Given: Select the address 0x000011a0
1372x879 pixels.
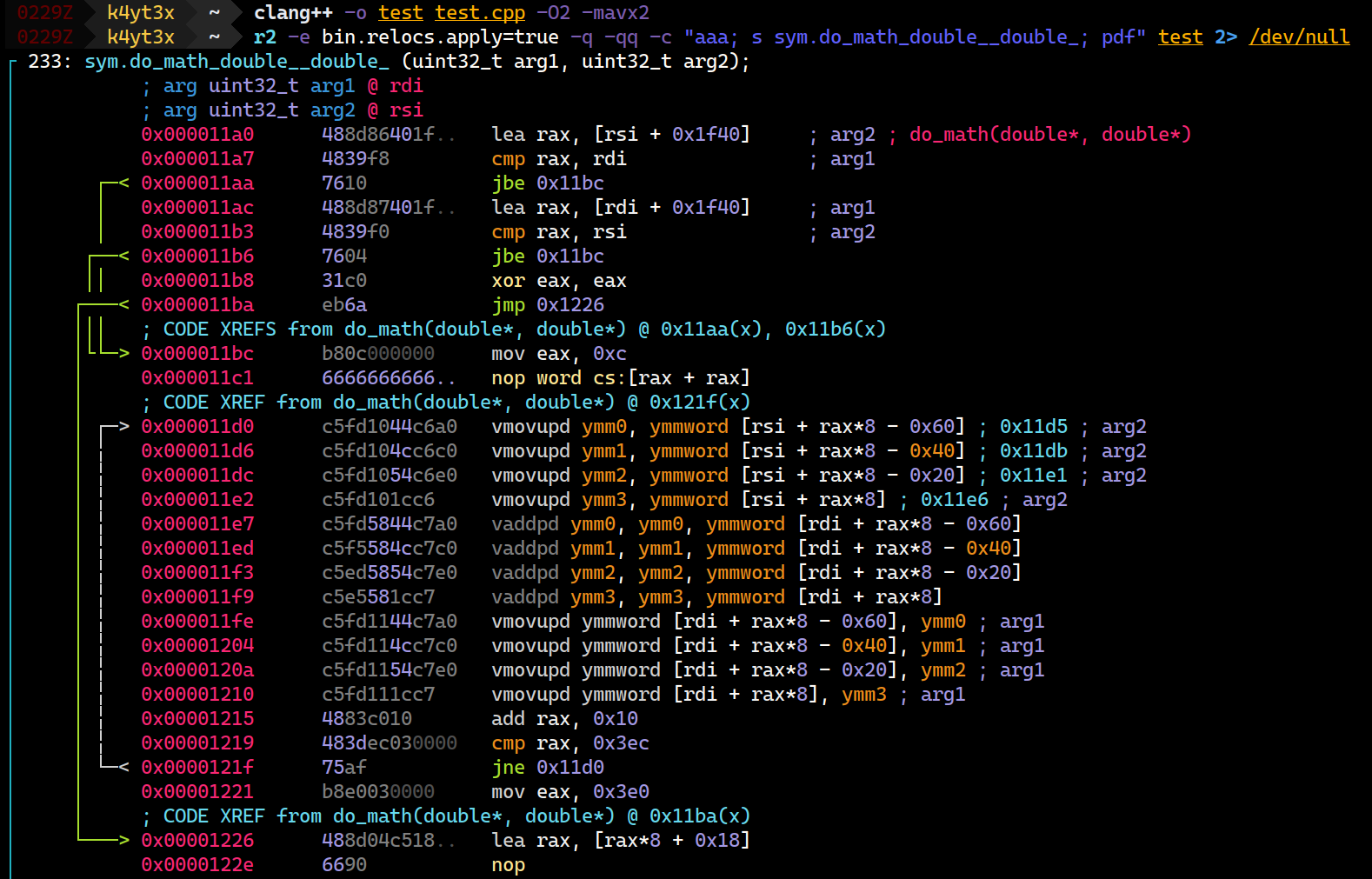Looking at the screenshot, I should coord(197,135).
